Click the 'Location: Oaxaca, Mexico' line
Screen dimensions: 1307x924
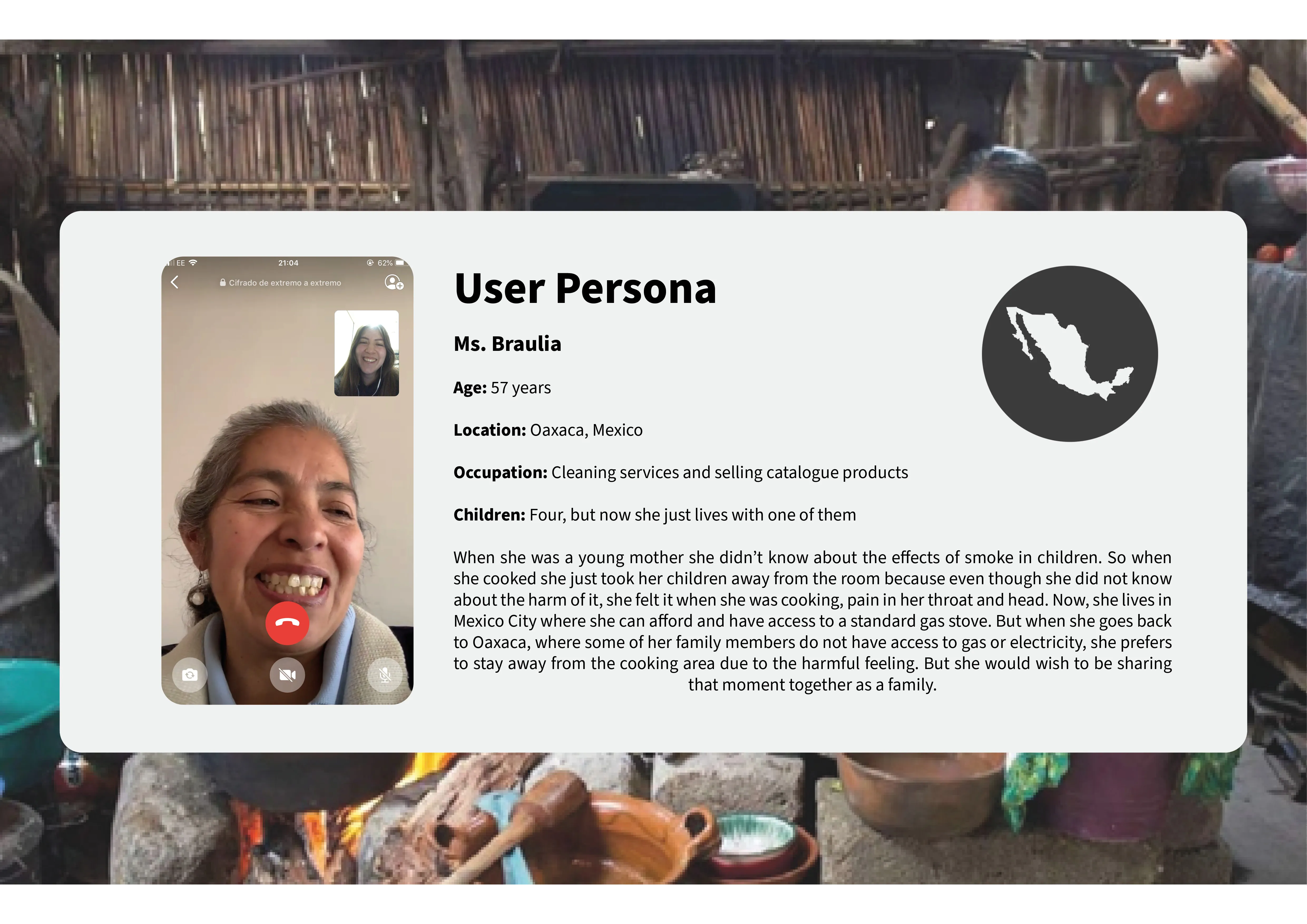pyautogui.click(x=548, y=430)
